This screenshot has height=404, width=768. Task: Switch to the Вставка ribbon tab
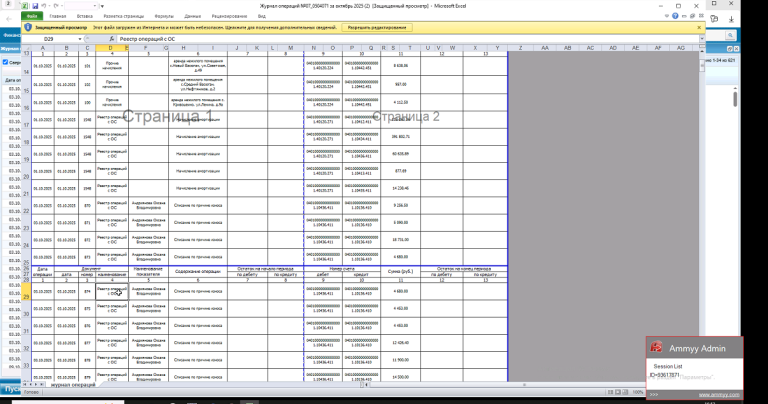click(85, 16)
